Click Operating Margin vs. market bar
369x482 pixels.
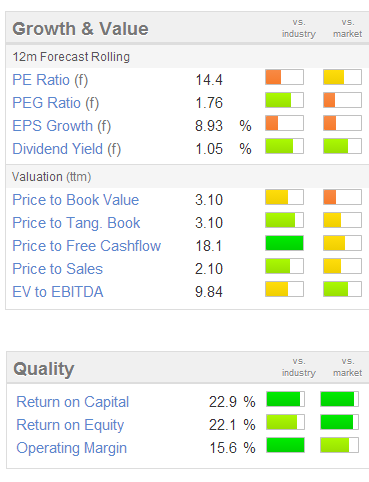point(340,445)
